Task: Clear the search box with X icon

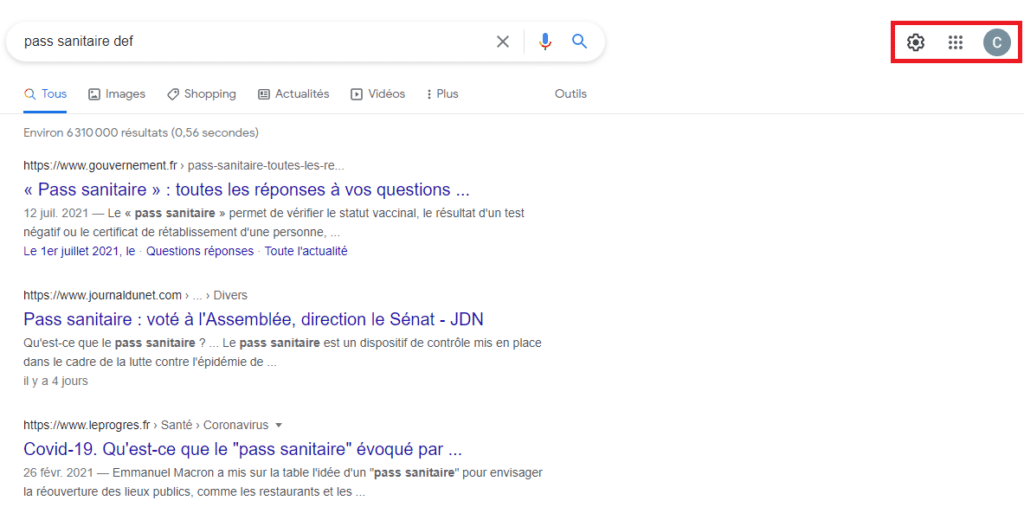Action: (502, 42)
